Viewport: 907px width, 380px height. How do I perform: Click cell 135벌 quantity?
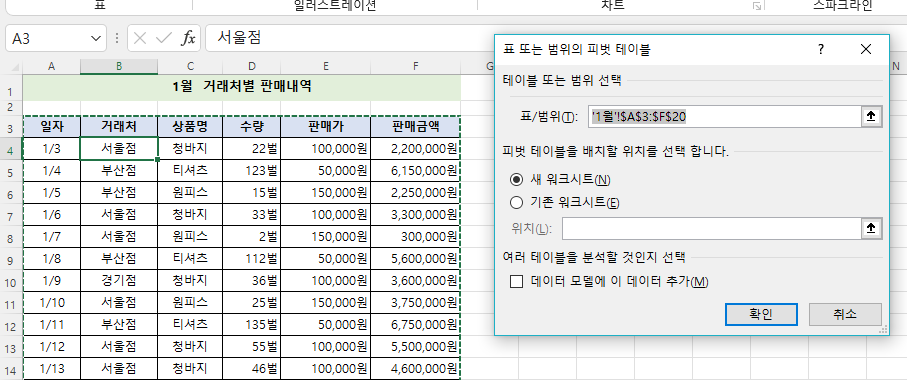[252, 324]
